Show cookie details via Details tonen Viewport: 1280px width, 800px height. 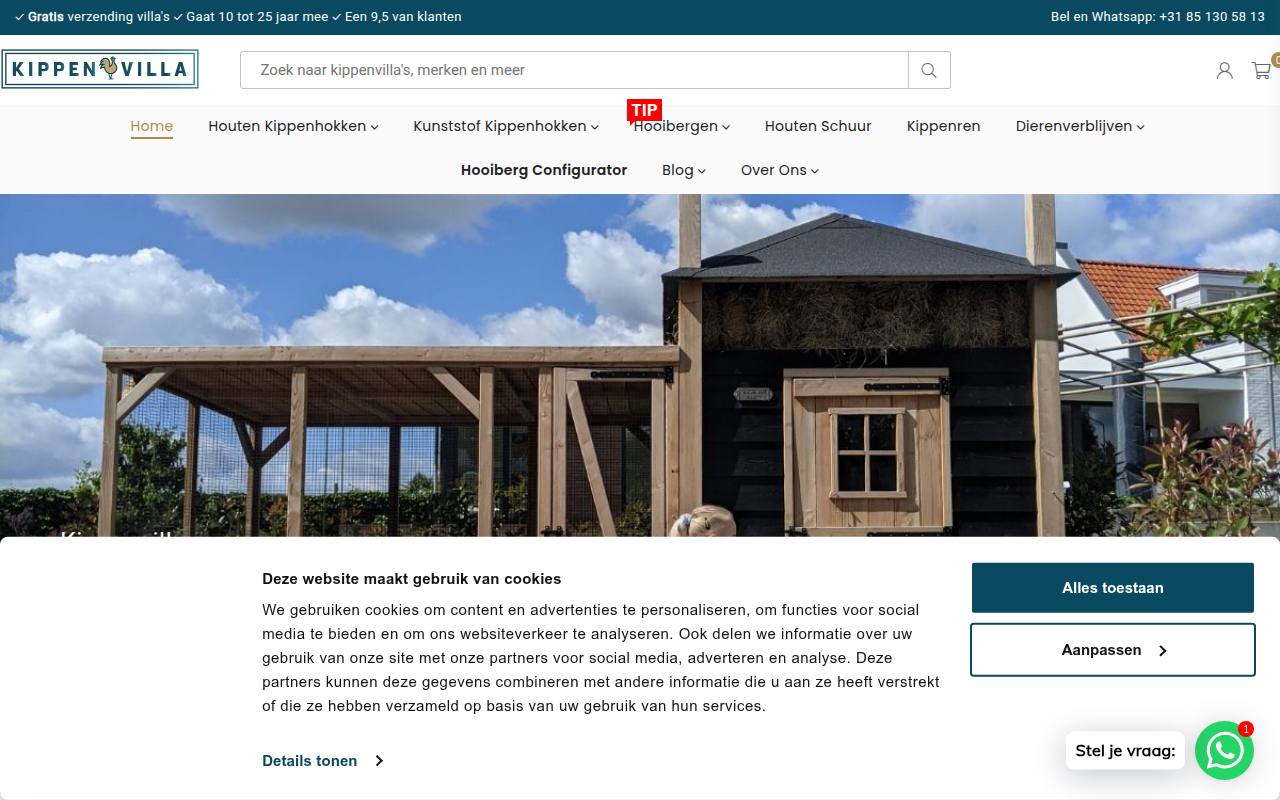(x=323, y=761)
